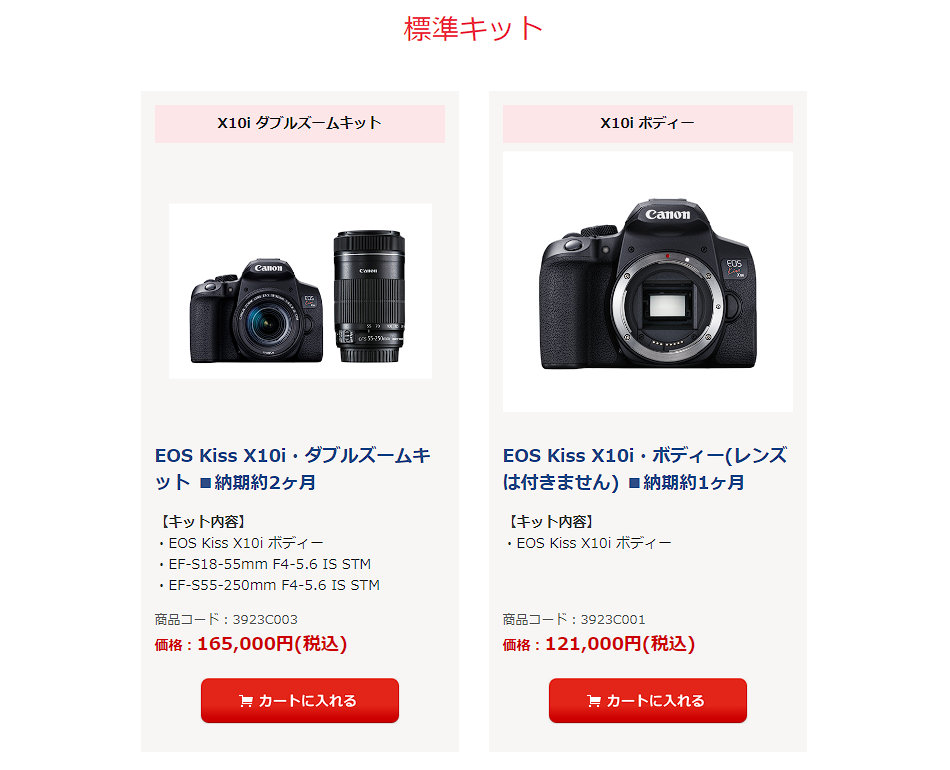The width and height of the screenshot is (950, 770).
Task: Add the 165,000円 double zoom kit to cart
Action: [x=300, y=700]
